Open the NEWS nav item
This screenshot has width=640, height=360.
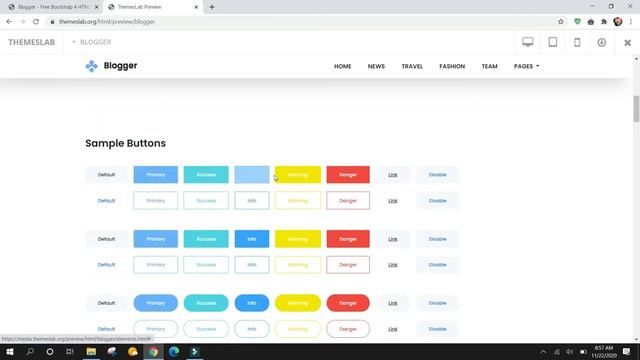coord(376,66)
